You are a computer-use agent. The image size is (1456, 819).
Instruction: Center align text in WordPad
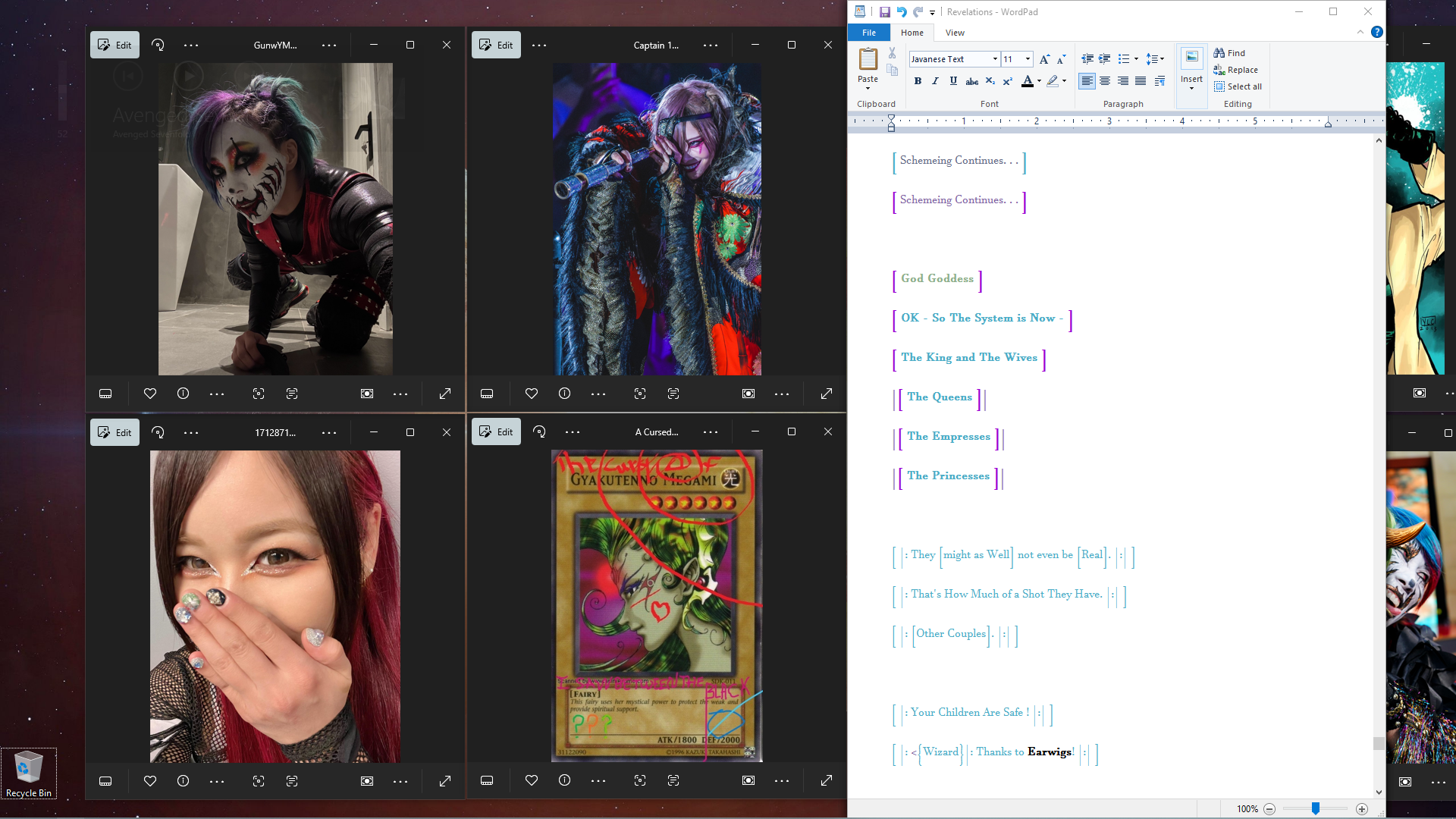1105,81
